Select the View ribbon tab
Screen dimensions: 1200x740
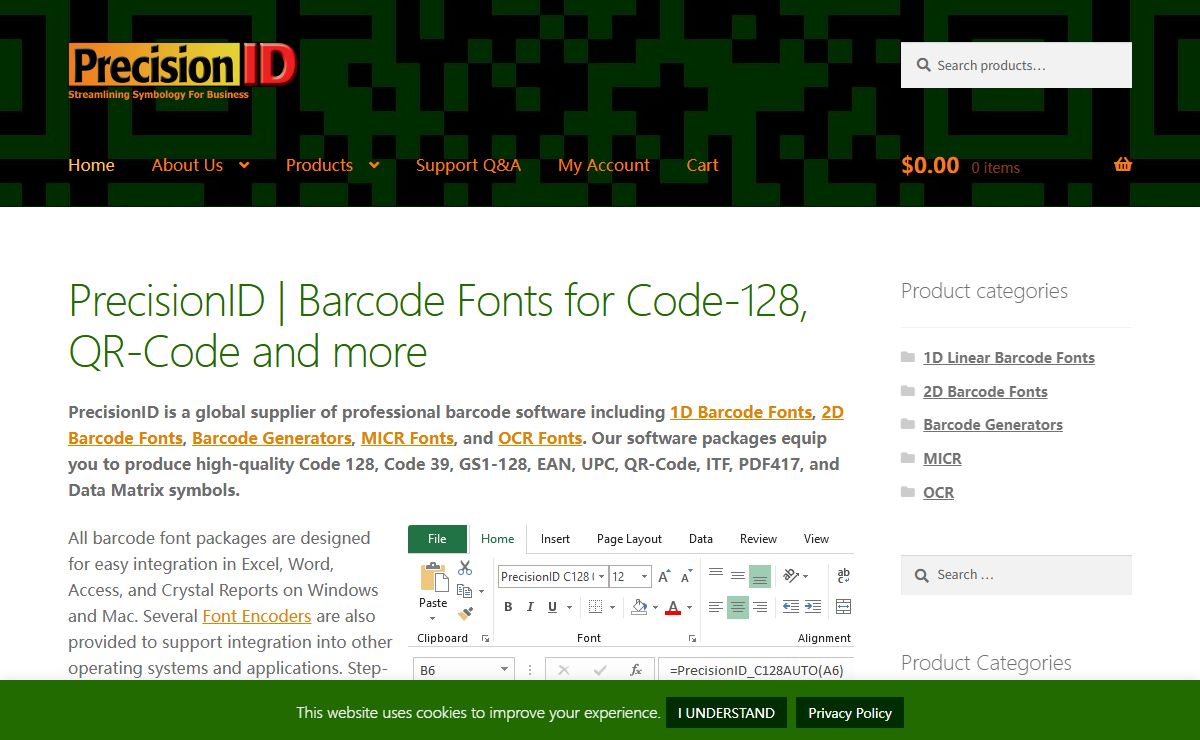click(816, 539)
